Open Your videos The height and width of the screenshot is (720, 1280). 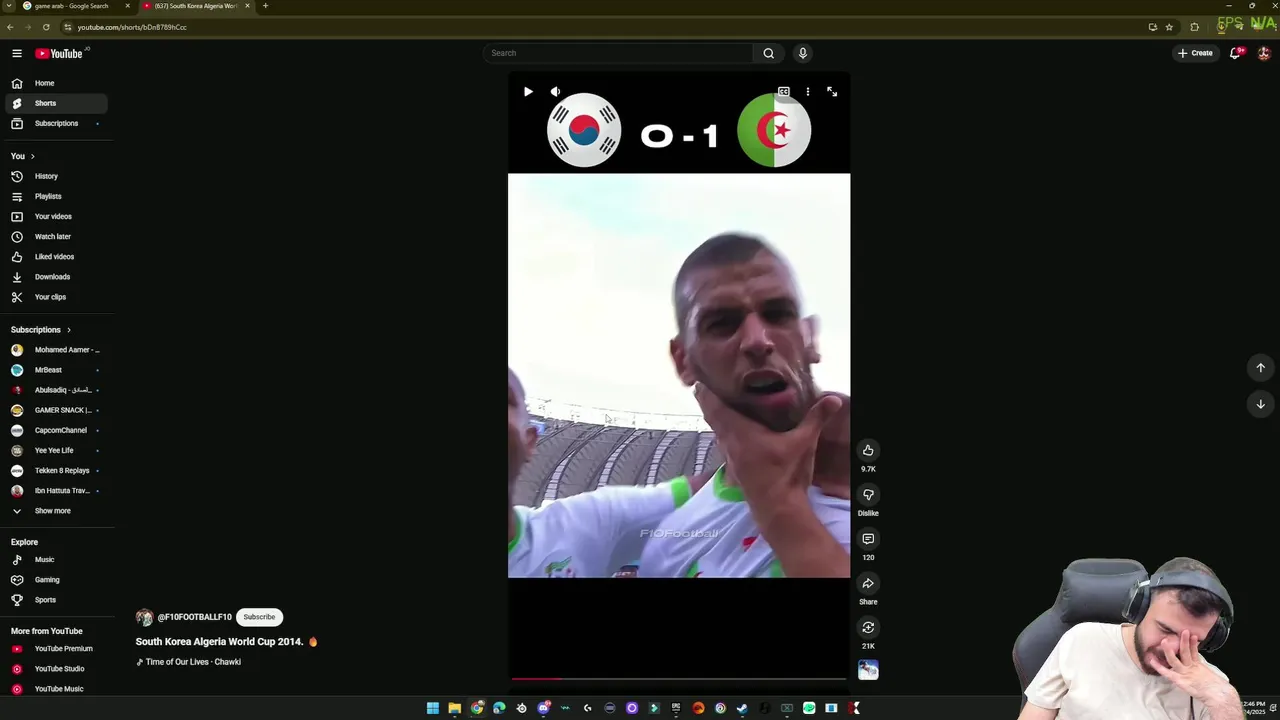55,216
